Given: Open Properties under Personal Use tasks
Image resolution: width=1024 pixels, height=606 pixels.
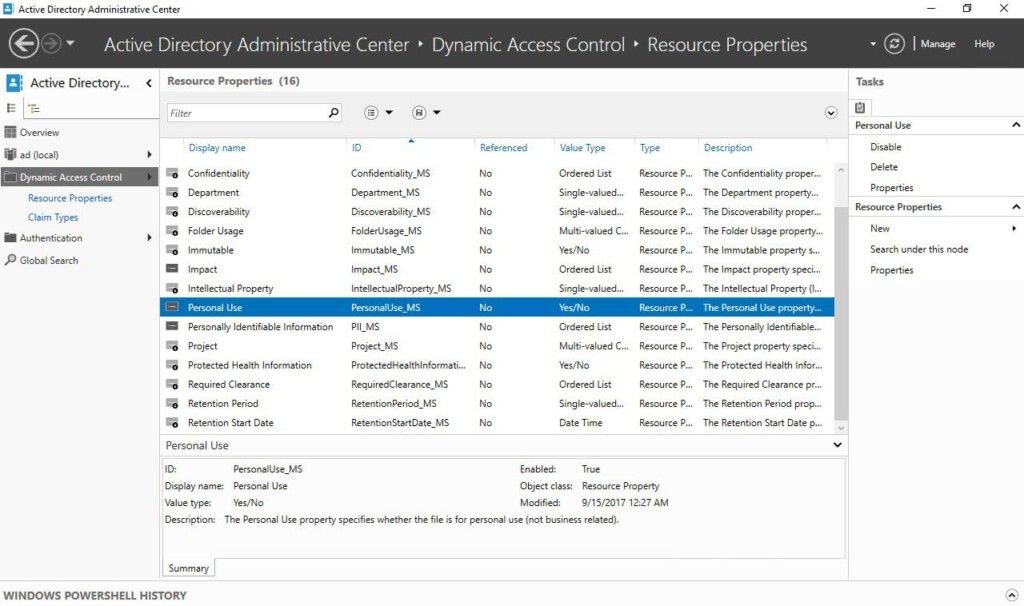Looking at the screenshot, I should [x=891, y=187].
